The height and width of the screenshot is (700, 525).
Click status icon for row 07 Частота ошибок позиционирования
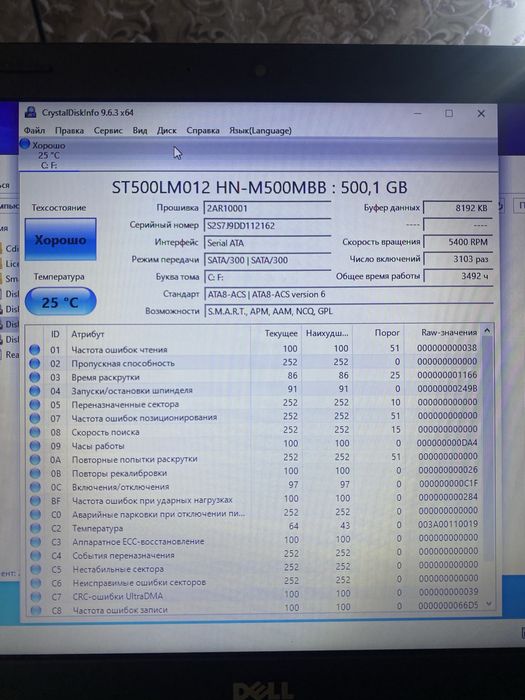coord(35,418)
